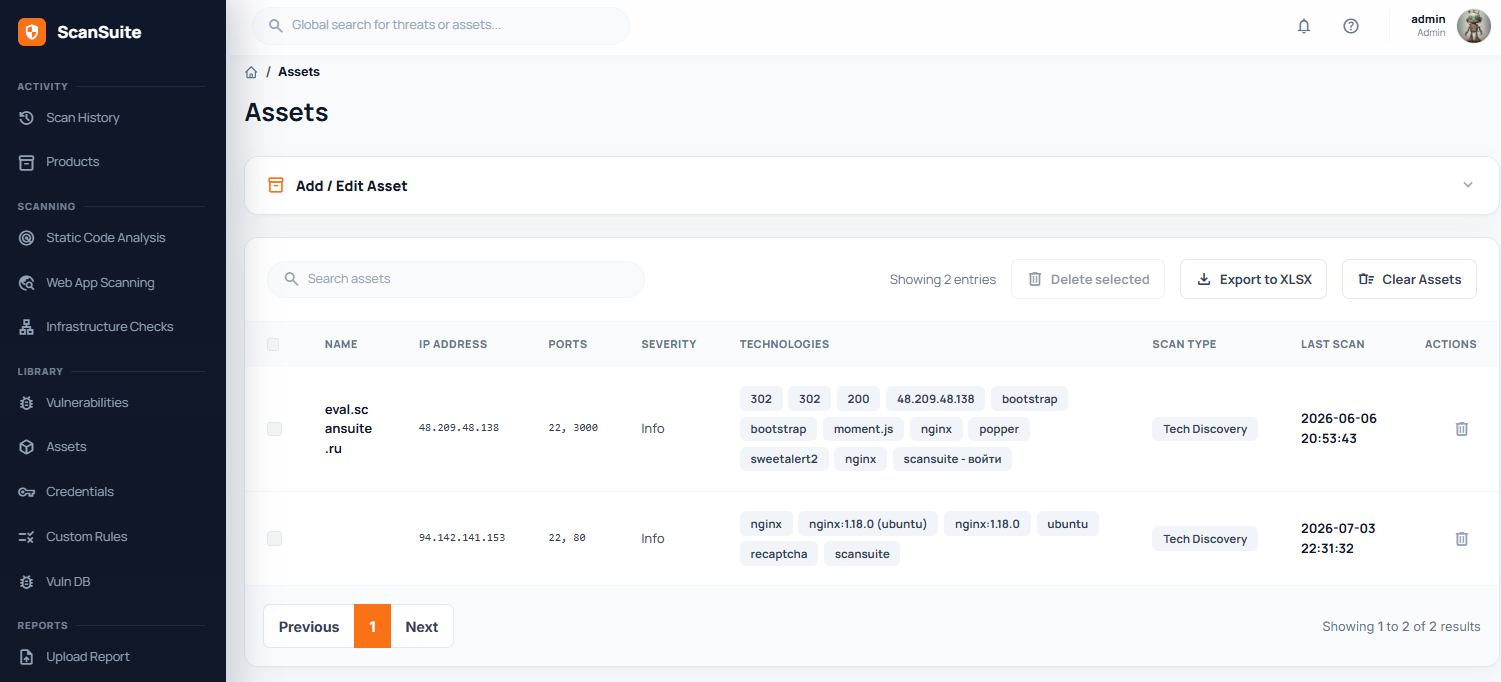Click the popper technology tag
Image resolution: width=1501 pixels, height=682 pixels.
coord(999,429)
